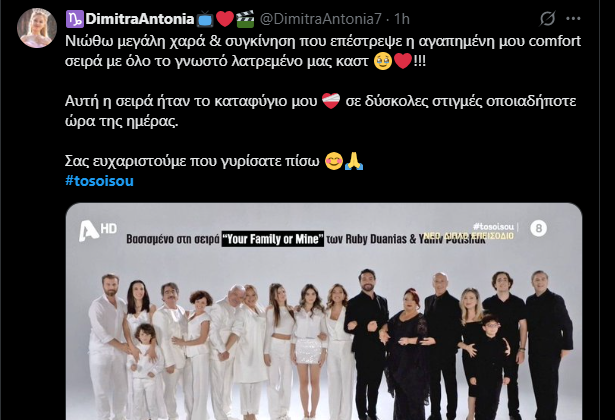The image size is (615, 420).
Task: Click the highlighted "Your Family or Mine" title
Action: 273,239
